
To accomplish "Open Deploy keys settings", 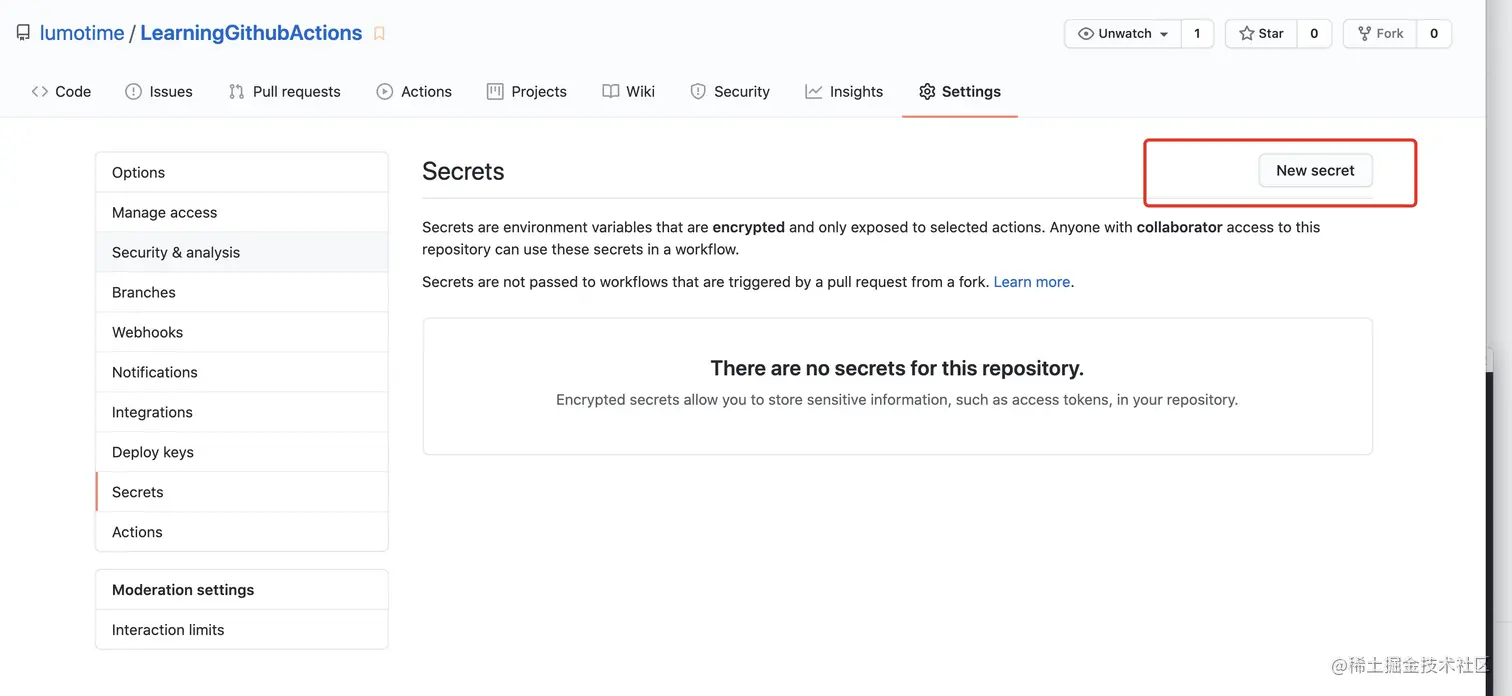I will tap(152, 451).
